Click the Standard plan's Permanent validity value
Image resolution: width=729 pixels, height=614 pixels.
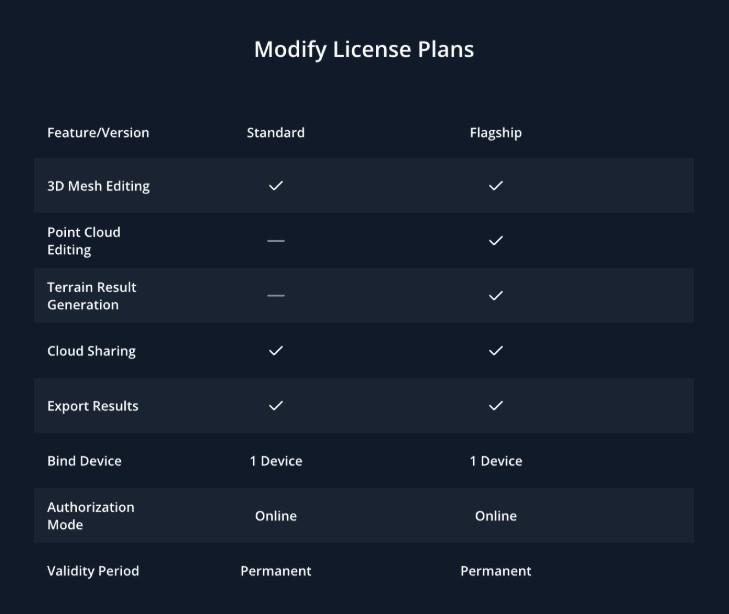click(x=276, y=571)
